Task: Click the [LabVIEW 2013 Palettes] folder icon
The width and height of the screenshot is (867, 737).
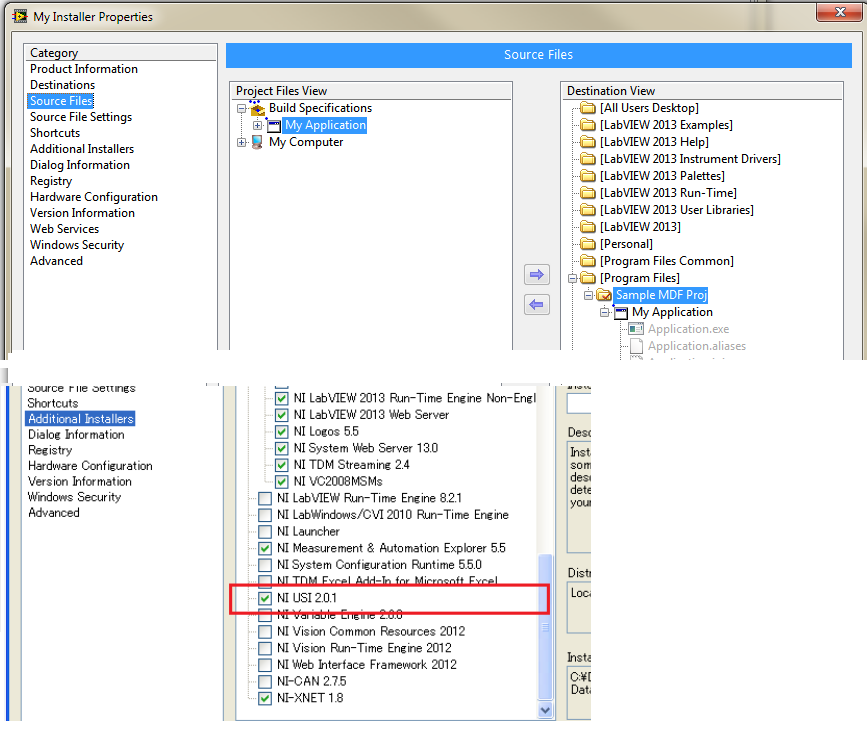Action: [588, 176]
